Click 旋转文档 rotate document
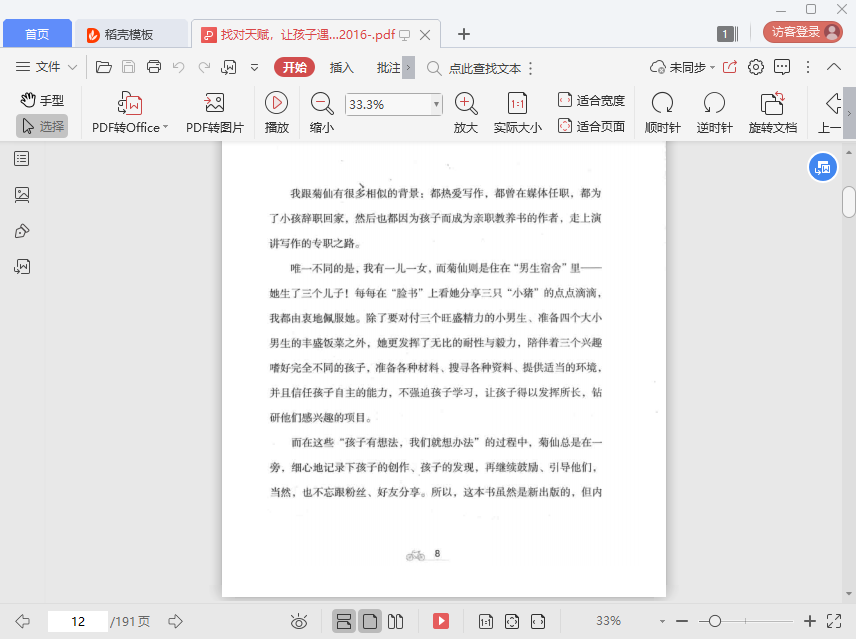This screenshot has width=856, height=639. 772,112
